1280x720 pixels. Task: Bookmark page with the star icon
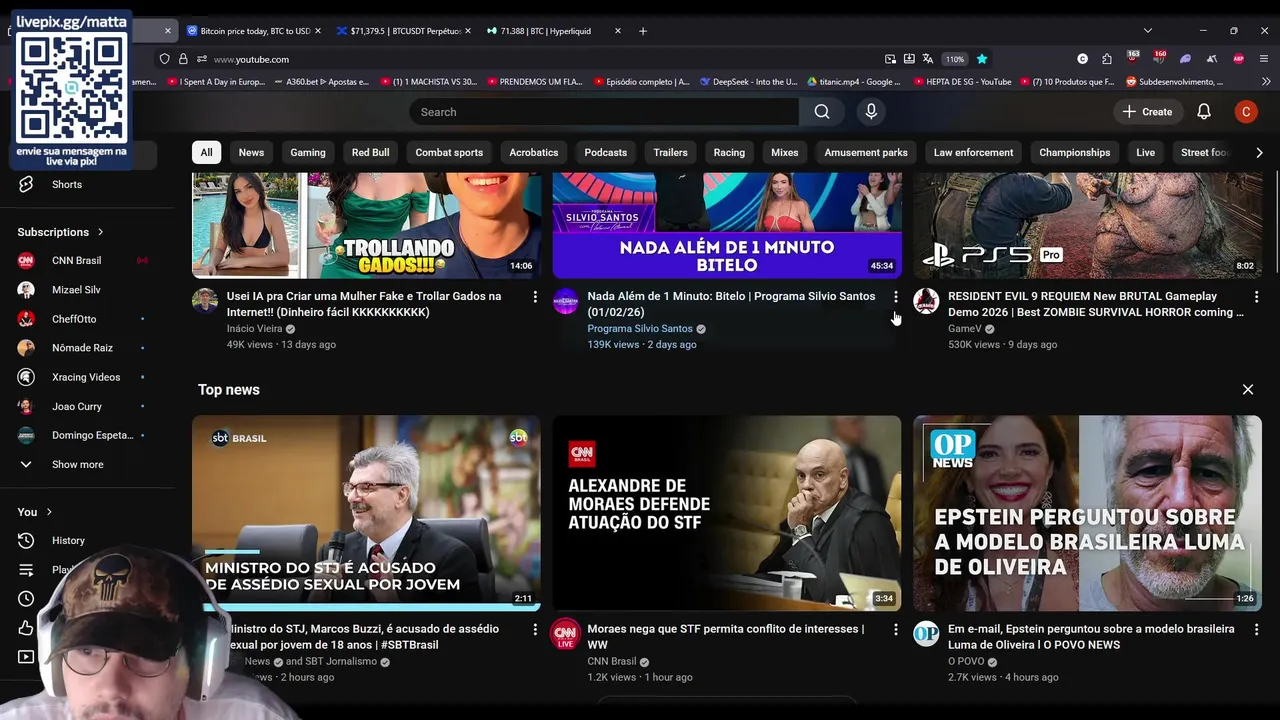point(982,59)
